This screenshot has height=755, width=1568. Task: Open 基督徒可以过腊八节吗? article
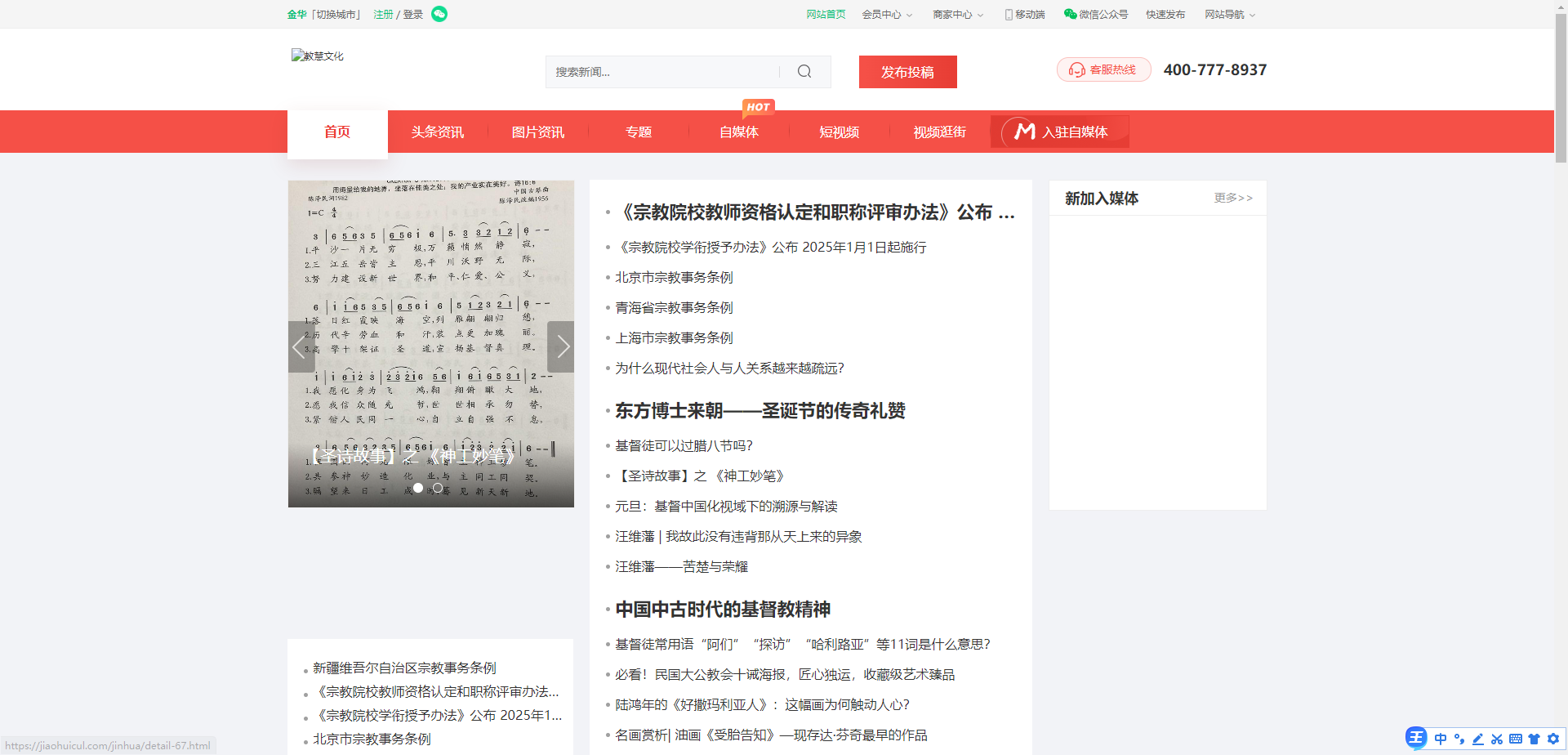(x=684, y=445)
